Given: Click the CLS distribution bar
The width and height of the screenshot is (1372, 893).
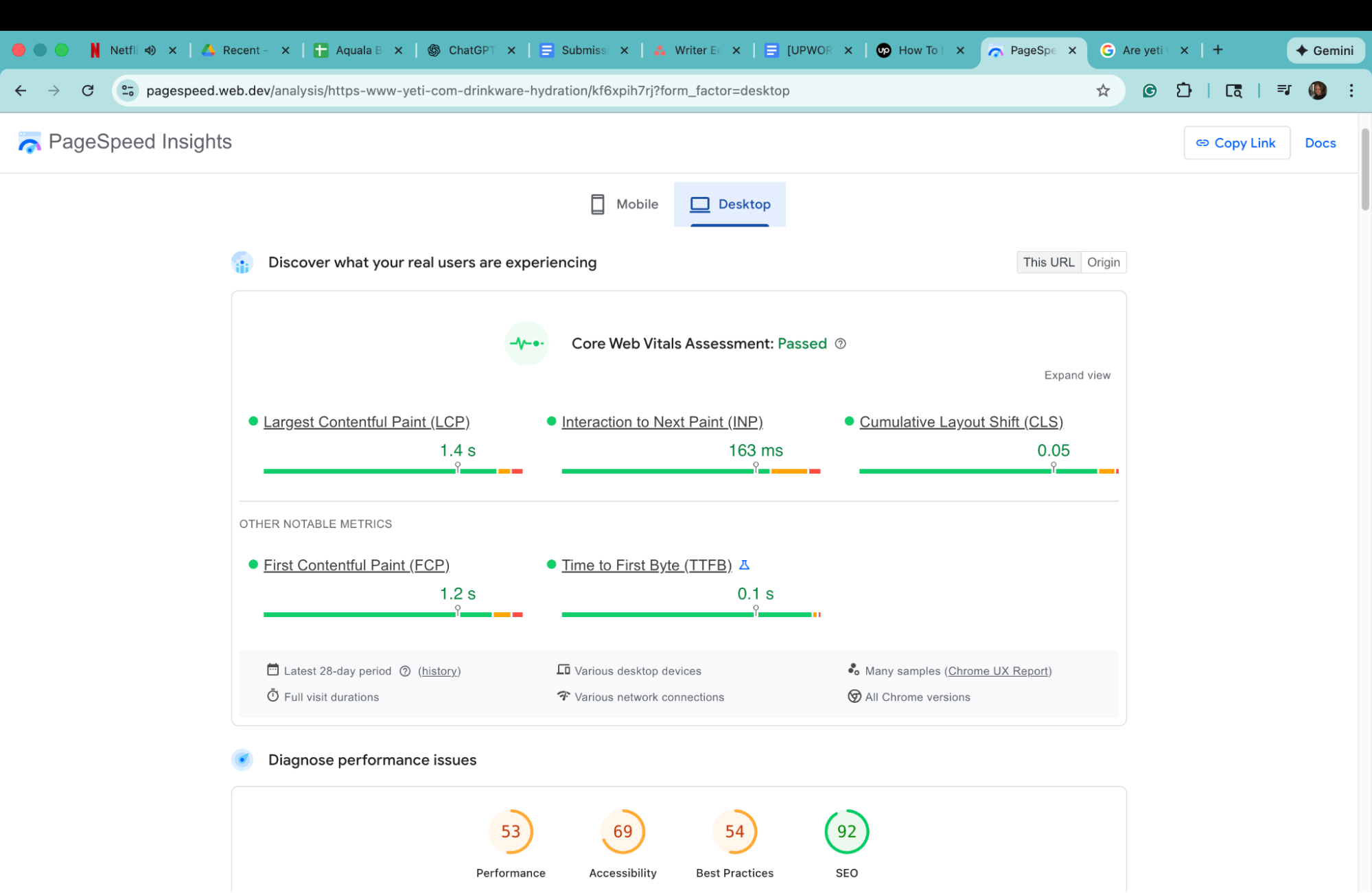Looking at the screenshot, I should click(x=988, y=471).
